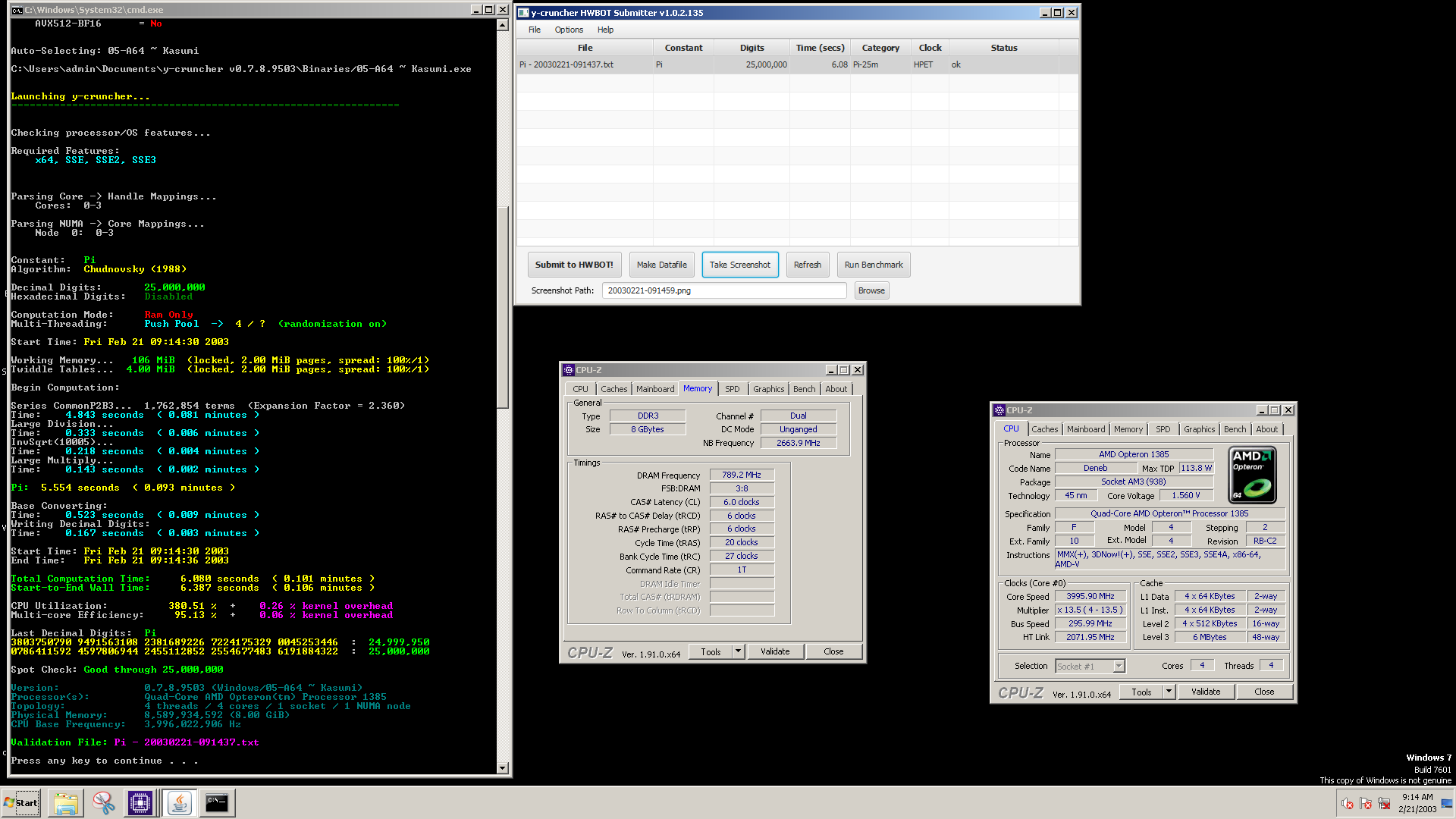Click the Graphics tab in CPU-Z CPU window

click(x=1199, y=429)
